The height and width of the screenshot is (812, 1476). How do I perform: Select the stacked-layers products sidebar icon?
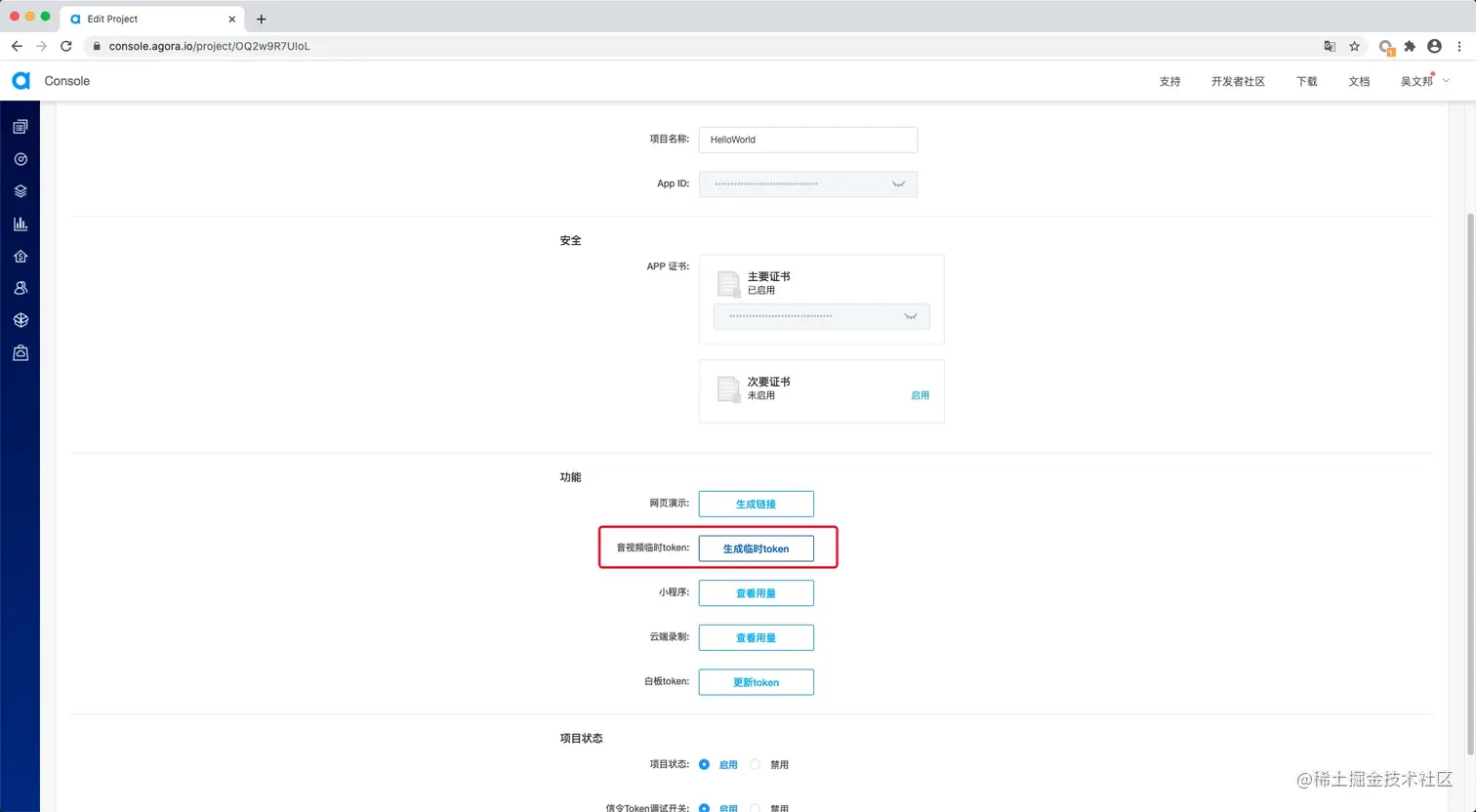[x=20, y=190]
